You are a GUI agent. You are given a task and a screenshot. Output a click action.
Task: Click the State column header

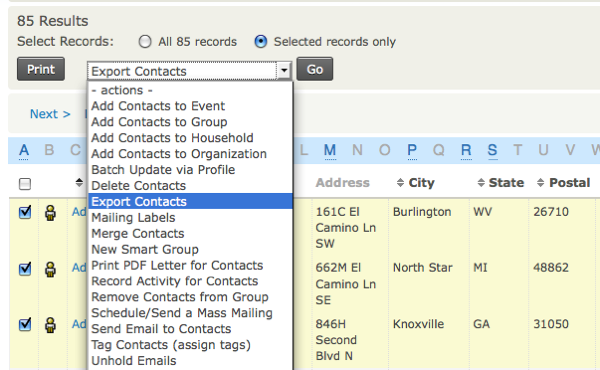(506, 183)
